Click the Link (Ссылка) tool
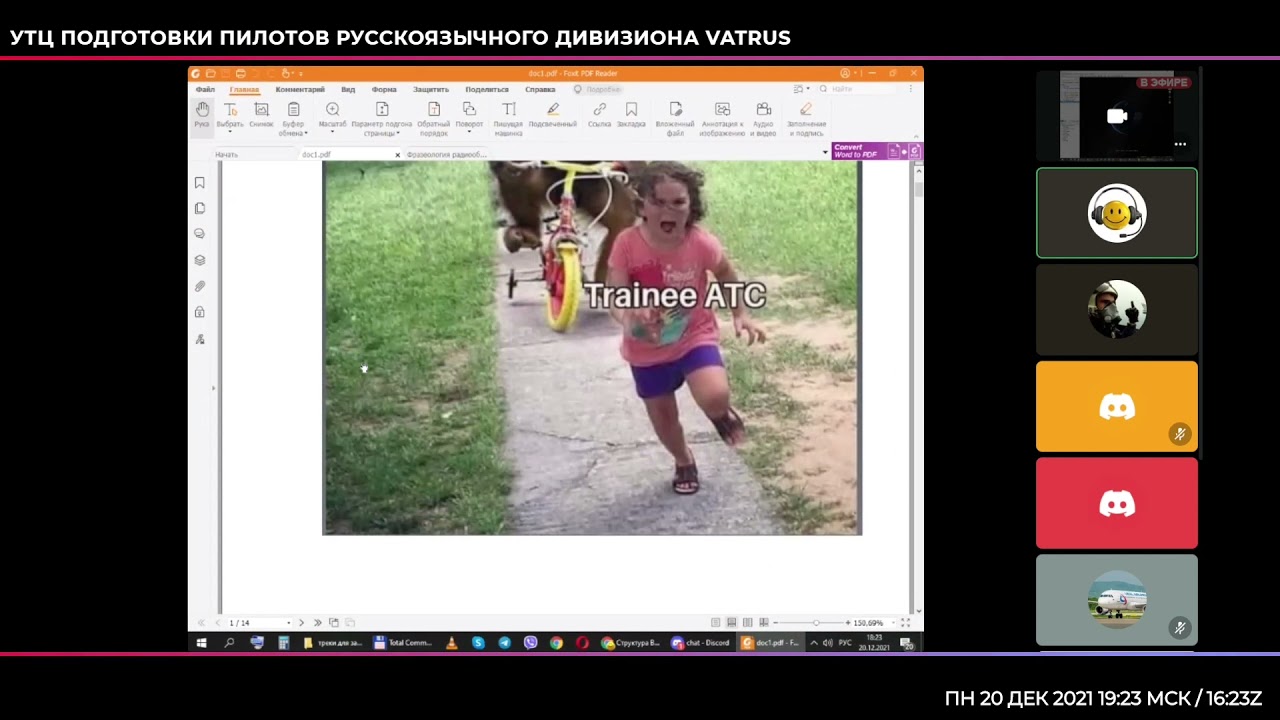 click(599, 114)
